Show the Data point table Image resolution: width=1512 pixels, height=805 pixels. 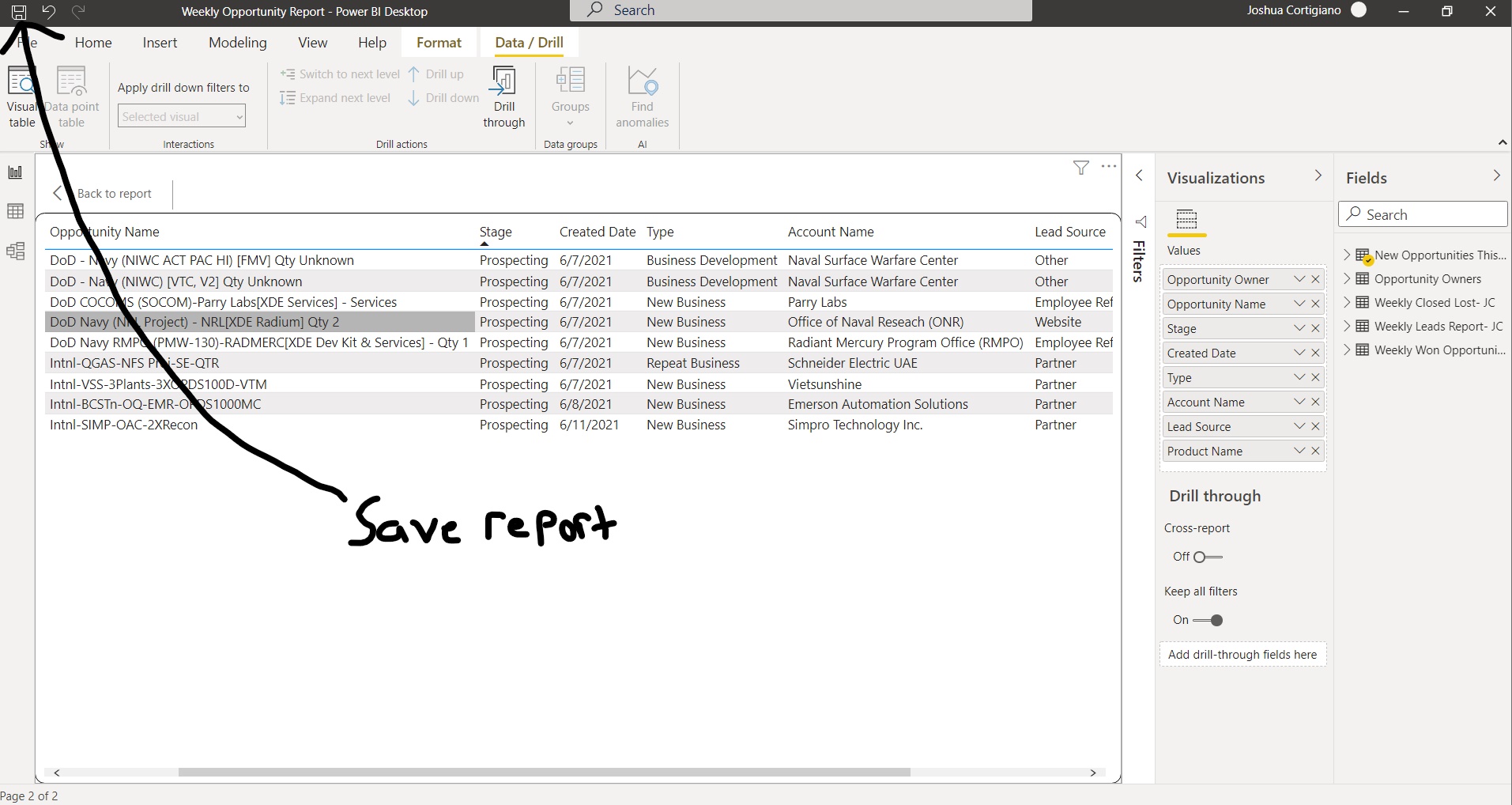71,97
